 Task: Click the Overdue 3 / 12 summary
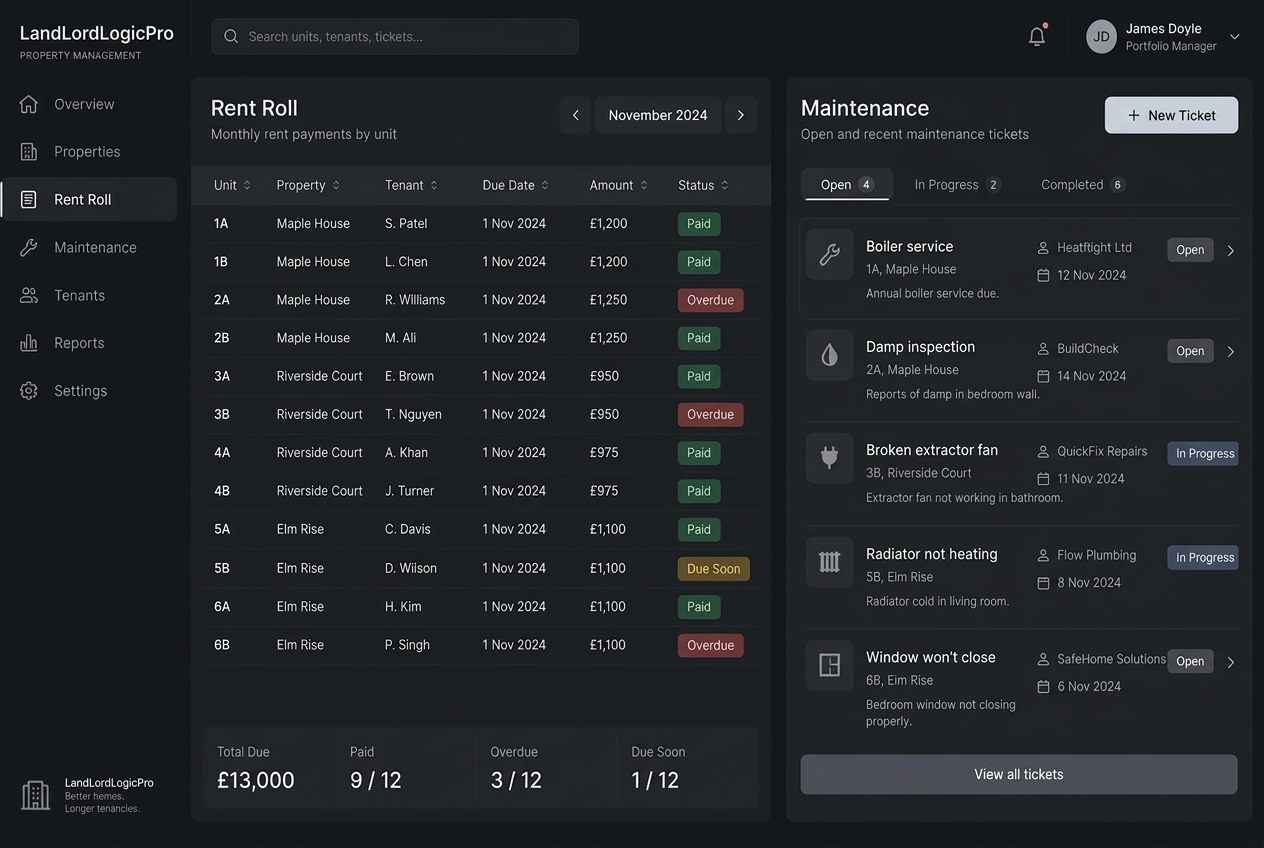click(x=516, y=769)
